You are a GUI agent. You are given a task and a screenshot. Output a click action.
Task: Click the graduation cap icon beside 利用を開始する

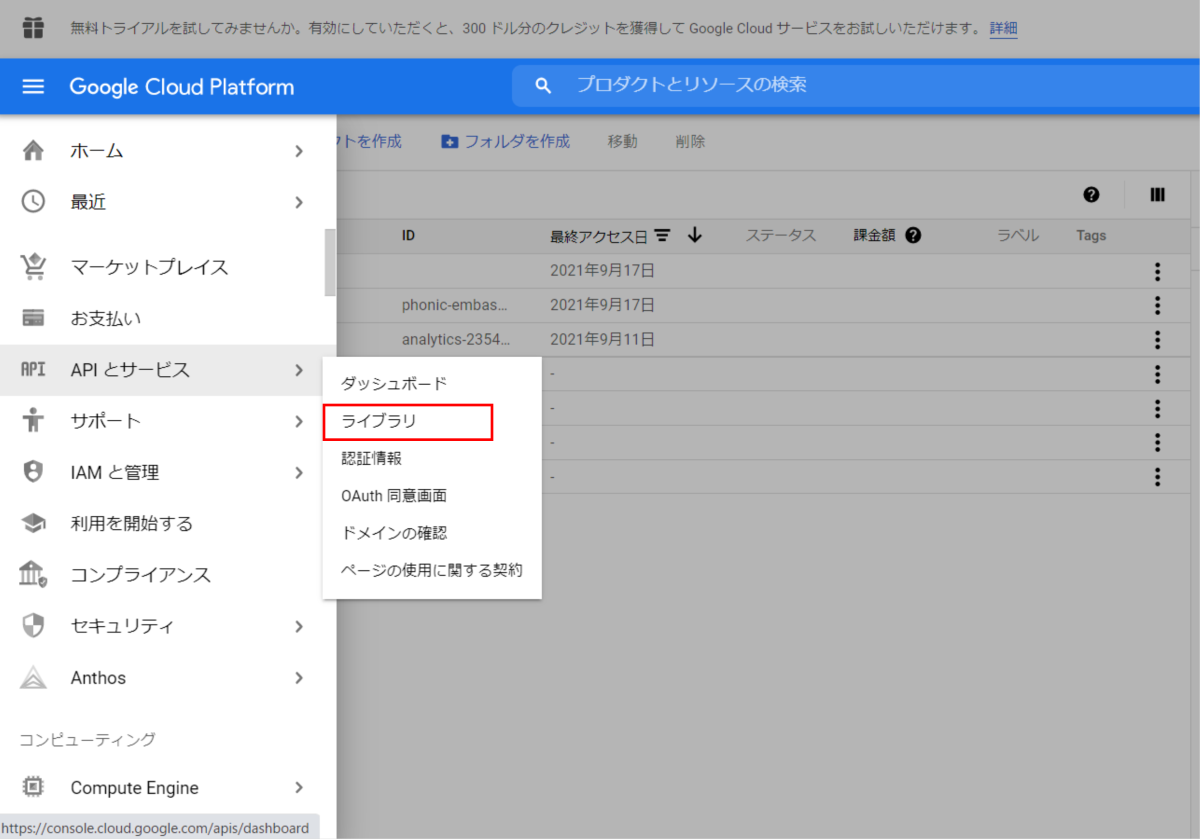point(33,523)
